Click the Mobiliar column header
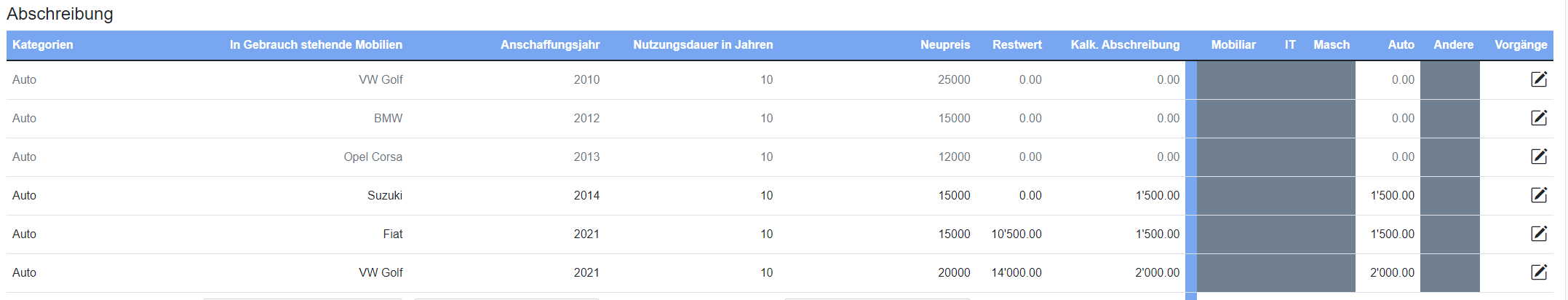The height and width of the screenshot is (300, 1568). 1233,44
